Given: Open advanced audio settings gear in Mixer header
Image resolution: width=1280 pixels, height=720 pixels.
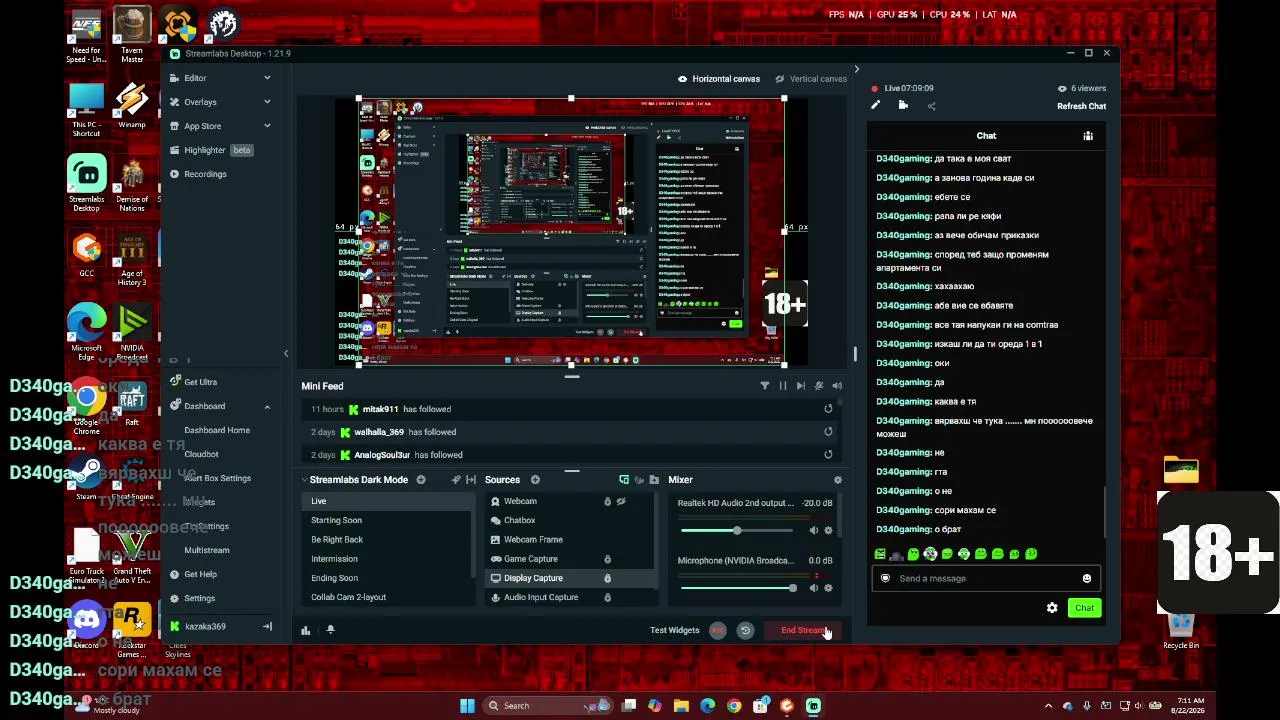Looking at the screenshot, I should tap(838, 480).
